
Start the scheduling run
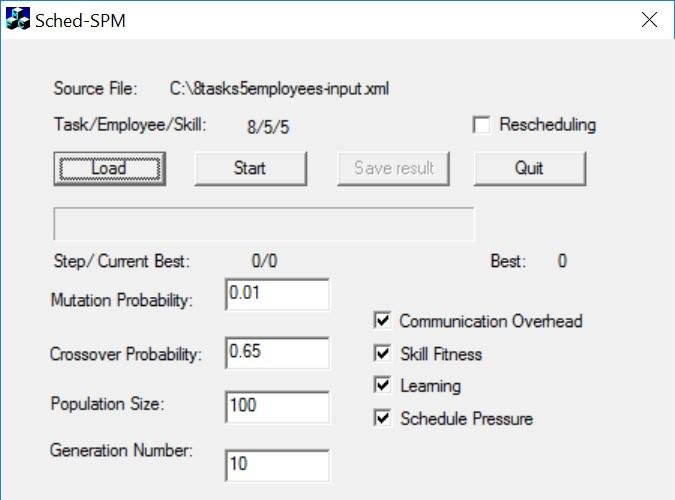[251, 168]
